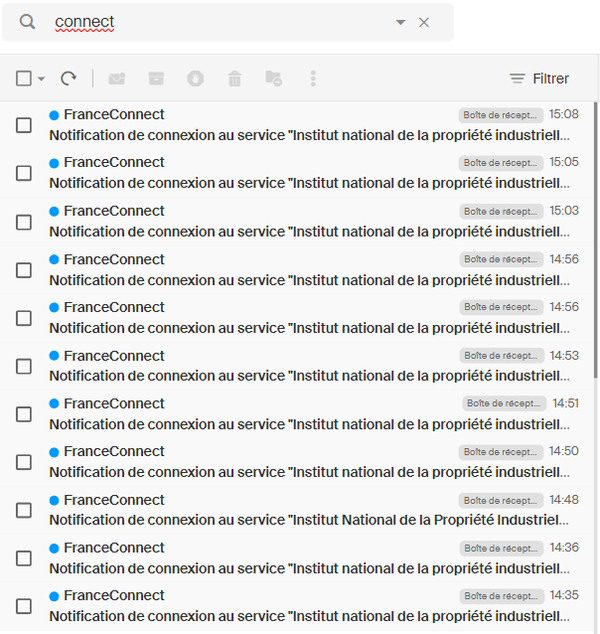Open the FranceConnect email received at 14:35

click(x=297, y=606)
